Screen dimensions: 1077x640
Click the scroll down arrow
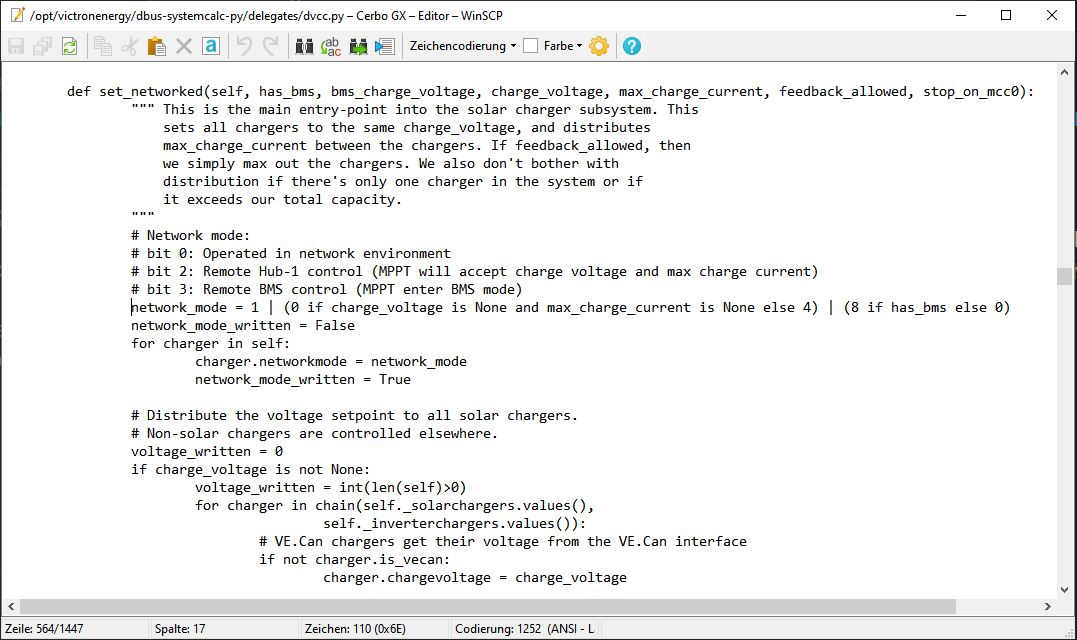click(x=1063, y=590)
